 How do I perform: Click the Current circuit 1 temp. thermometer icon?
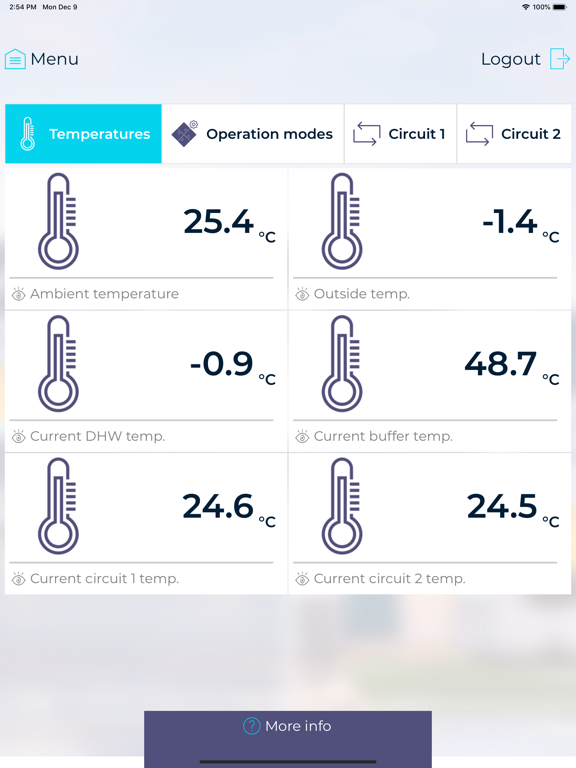(58, 506)
